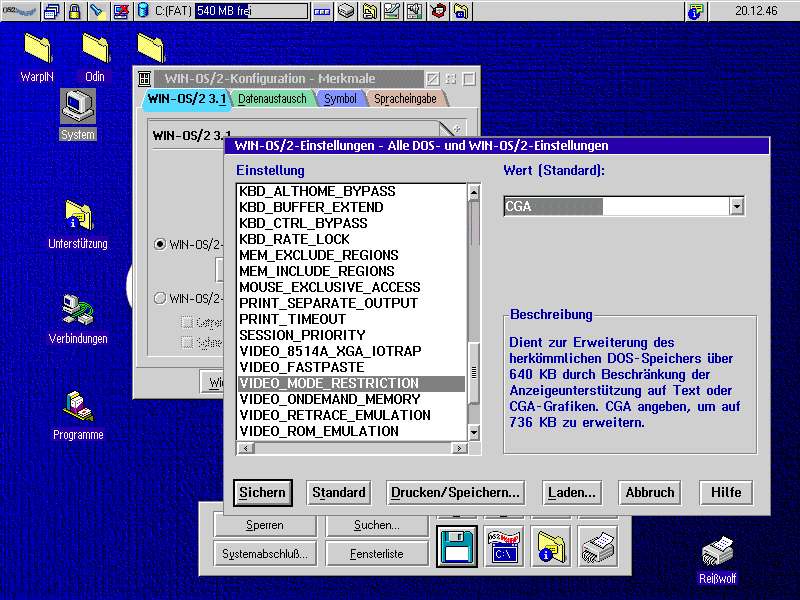Click the 540 MB frei drive space field
The width and height of the screenshot is (800, 600).
click(251, 11)
